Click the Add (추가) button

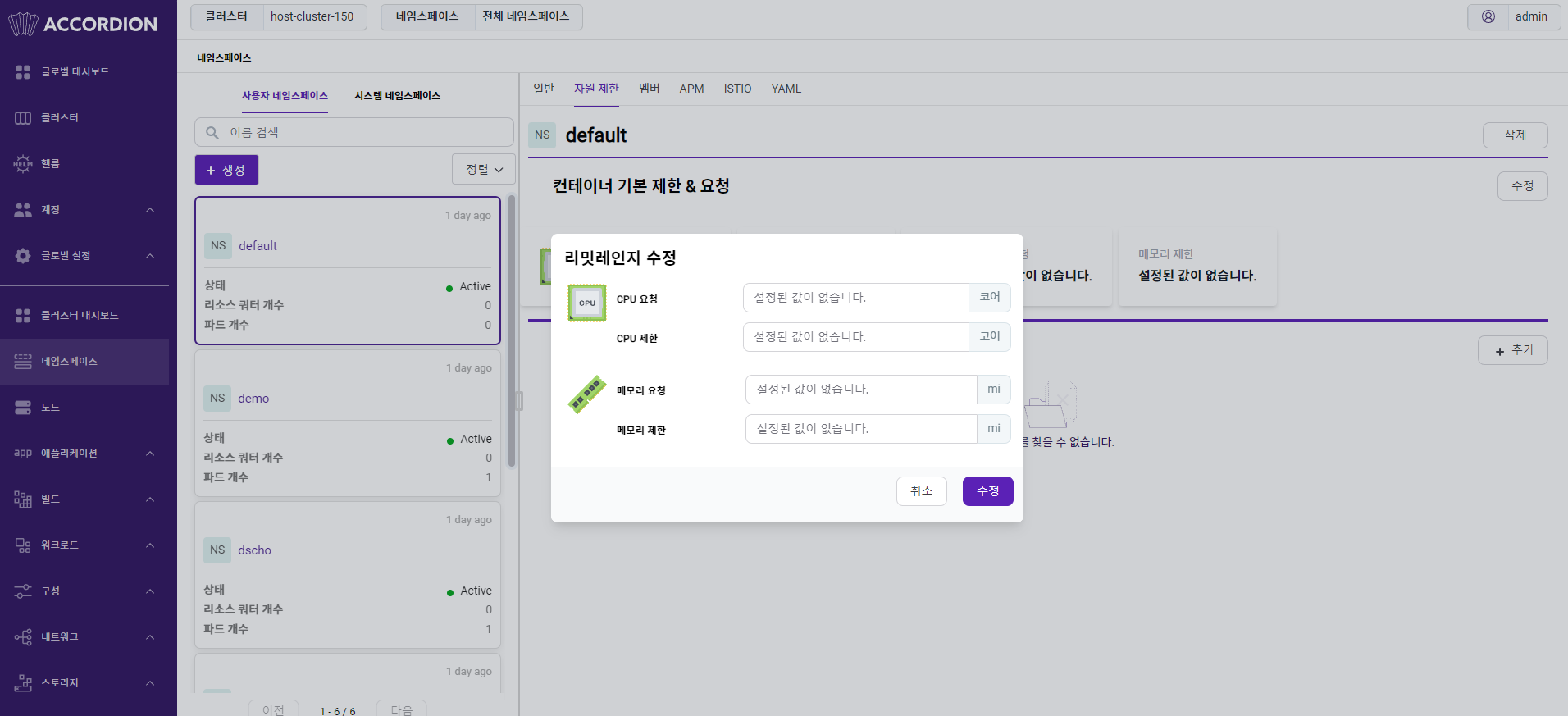click(x=1513, y=350)
